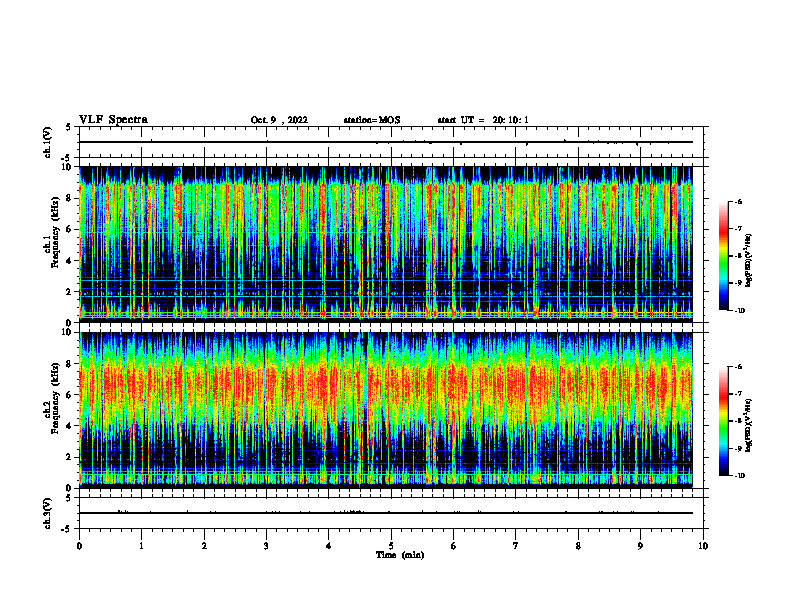The image size is (792, 612).
Task: Click the ch.3 voltage waveform trace
Action: click(386, 513)
